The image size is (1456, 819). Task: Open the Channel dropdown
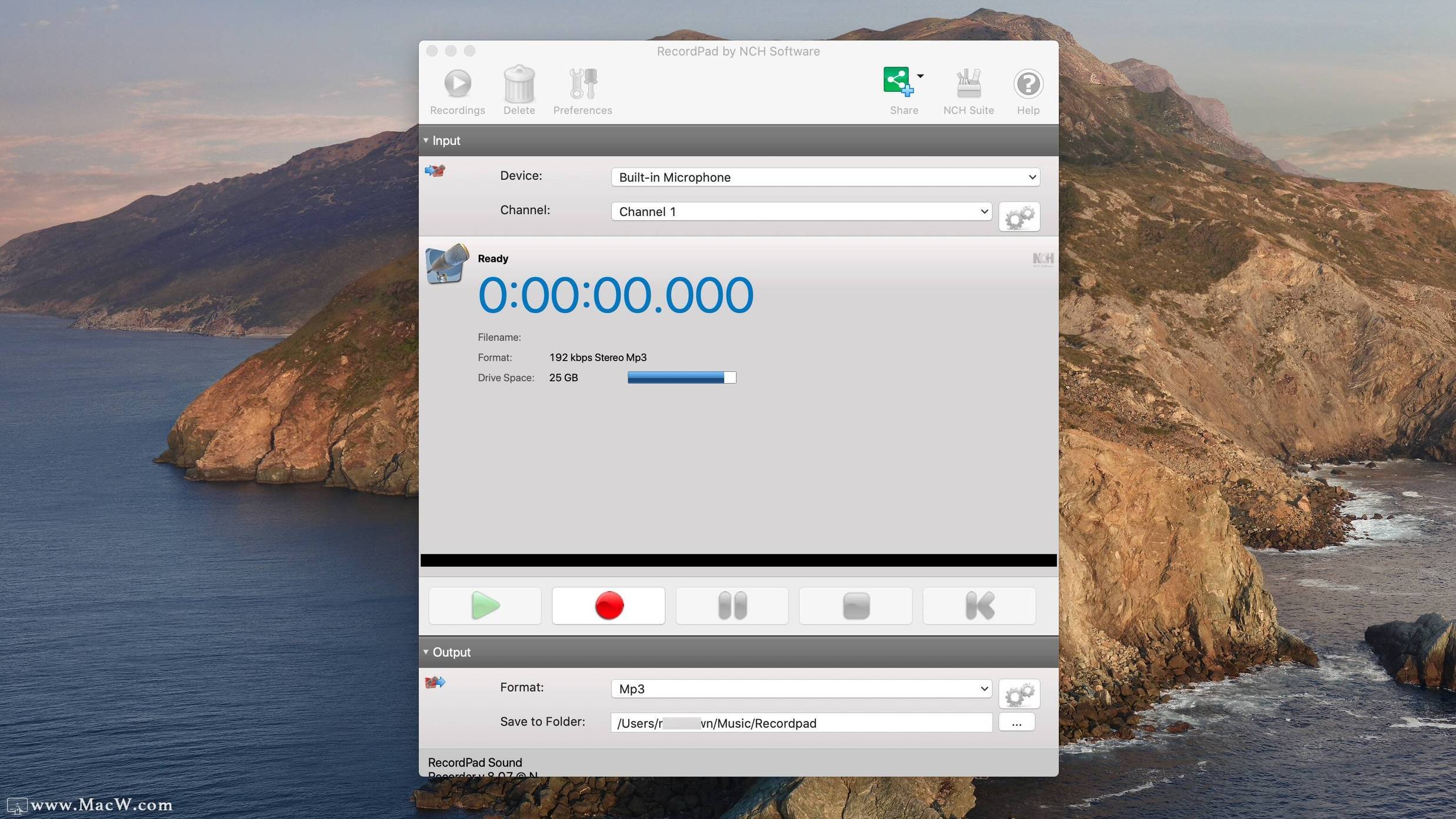pyautogui.click(x=801, y=211)
